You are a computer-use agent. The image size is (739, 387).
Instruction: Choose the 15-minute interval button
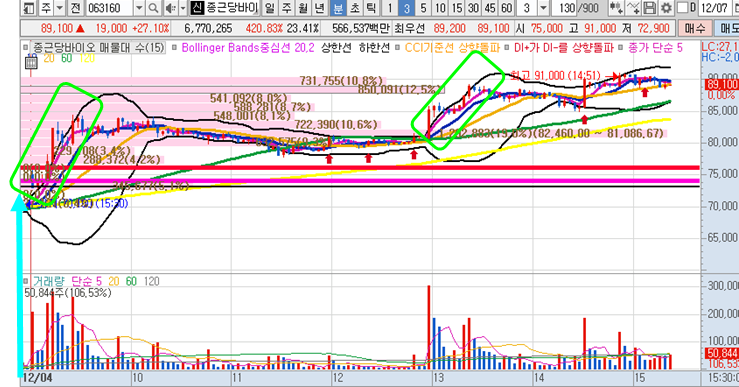pos(457,8)
